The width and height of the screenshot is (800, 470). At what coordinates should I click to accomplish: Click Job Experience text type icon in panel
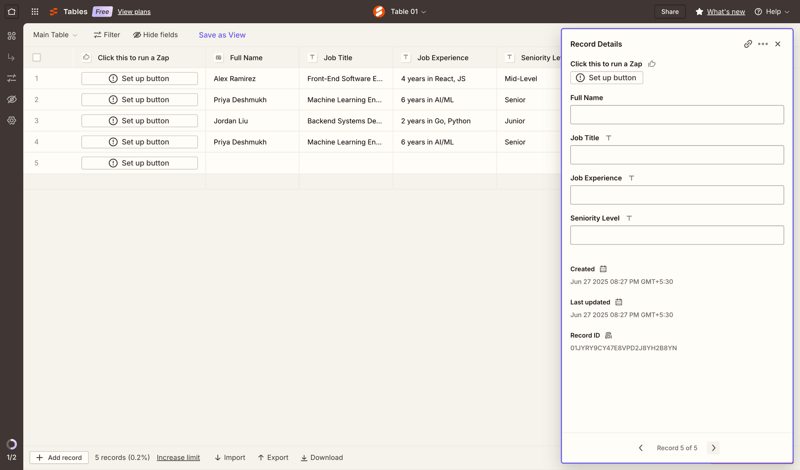pos(631,178)
